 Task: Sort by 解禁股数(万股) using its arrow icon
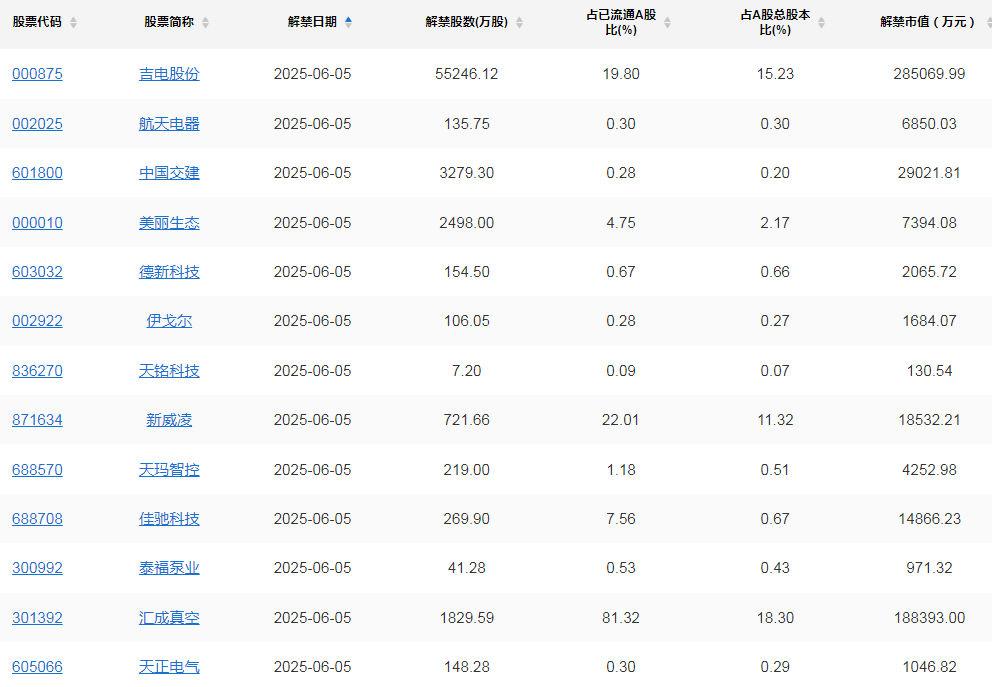point(532,22)
